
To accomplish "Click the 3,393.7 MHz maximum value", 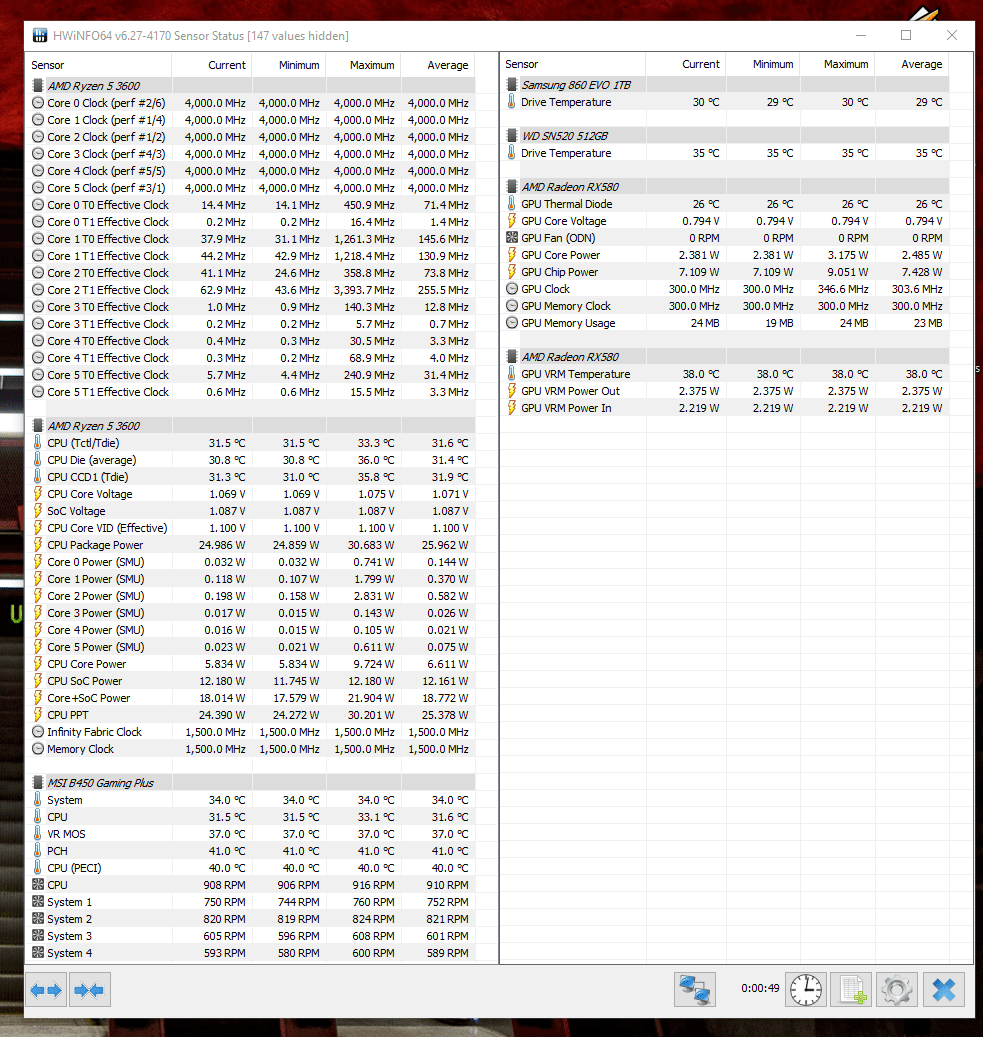I will pyautogui.click(x=364, y=290).
